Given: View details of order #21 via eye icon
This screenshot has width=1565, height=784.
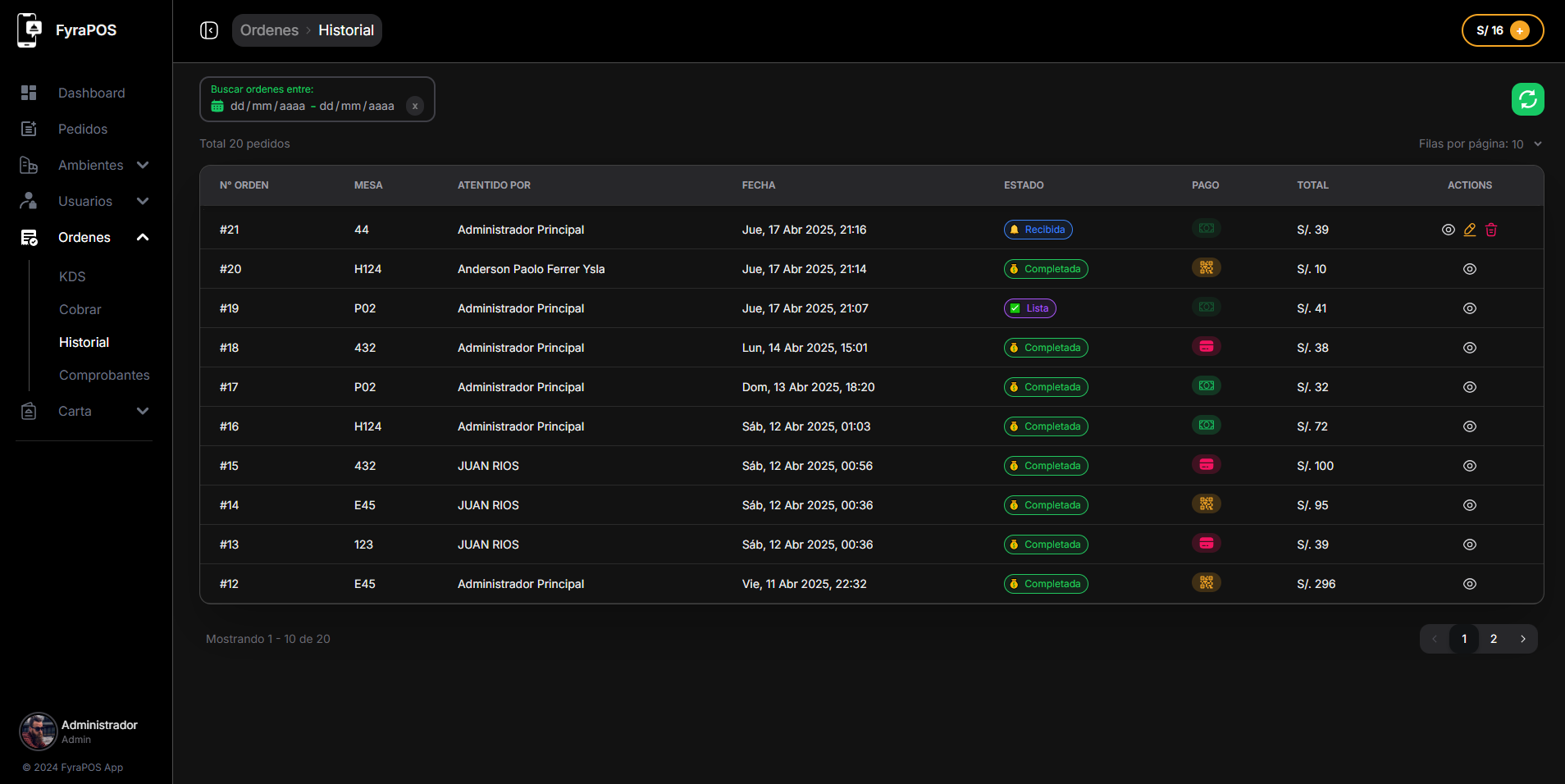Looking at the screenshot, I should click(1449, 230).
